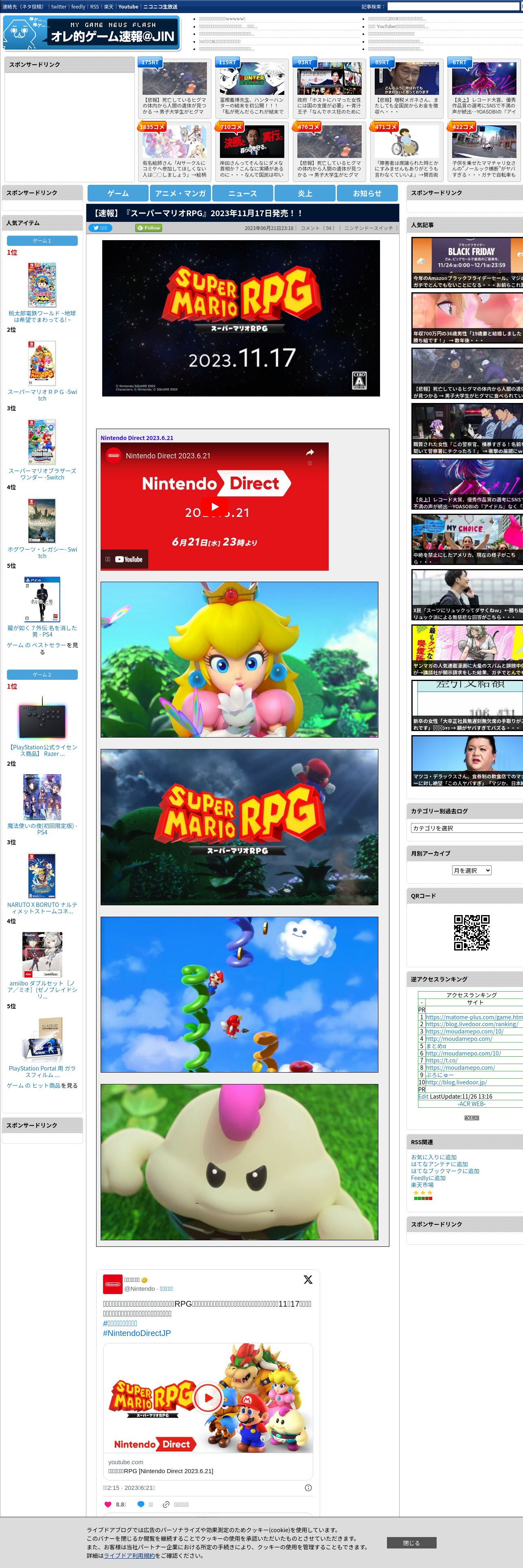Click the Nintendo avatar in the embedded tweet
523x1568 pixels.
[x=113, y=1284]
